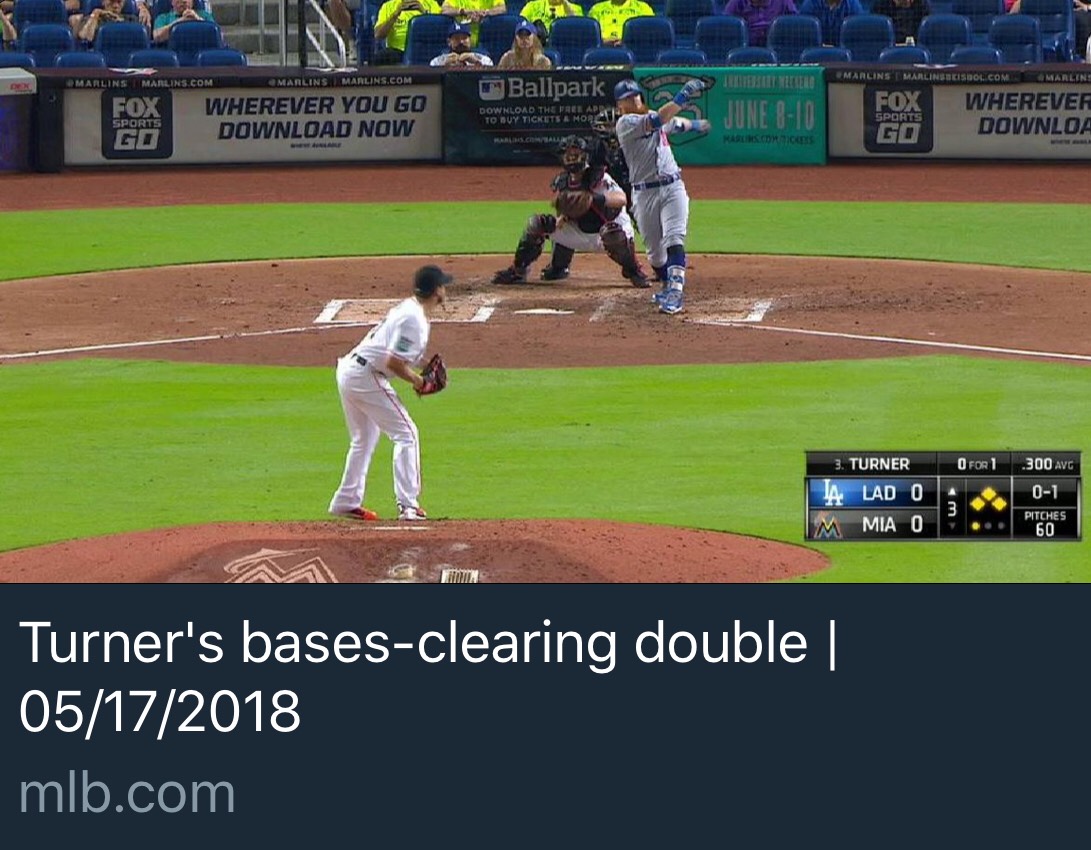Click the Dodgers LA logo in scorebug
1091x850 pixels.
click(x=833, y=492)
